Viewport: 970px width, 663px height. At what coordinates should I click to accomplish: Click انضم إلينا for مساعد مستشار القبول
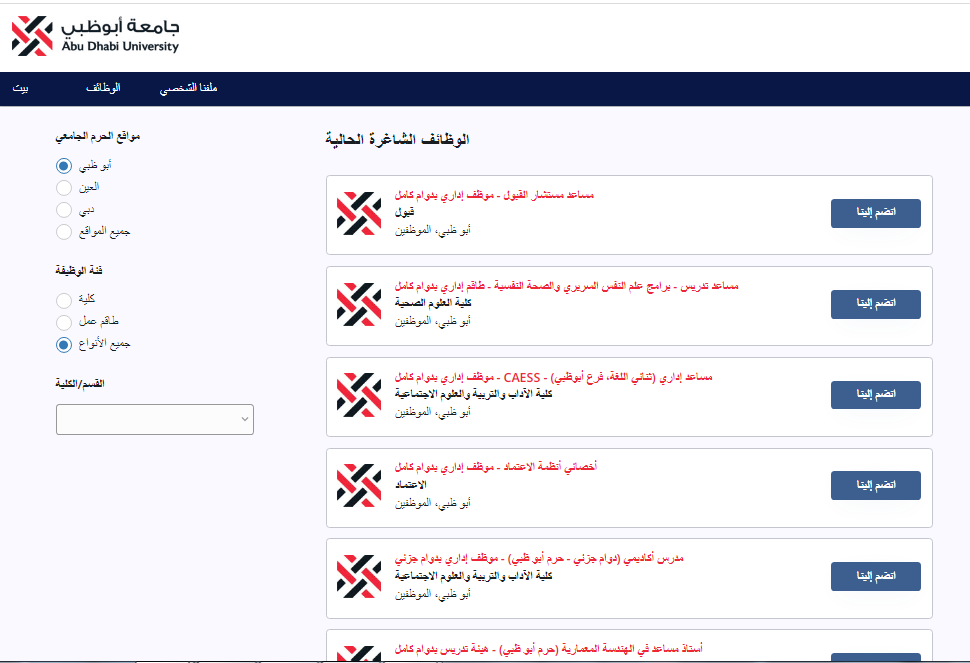click(875, 213)
